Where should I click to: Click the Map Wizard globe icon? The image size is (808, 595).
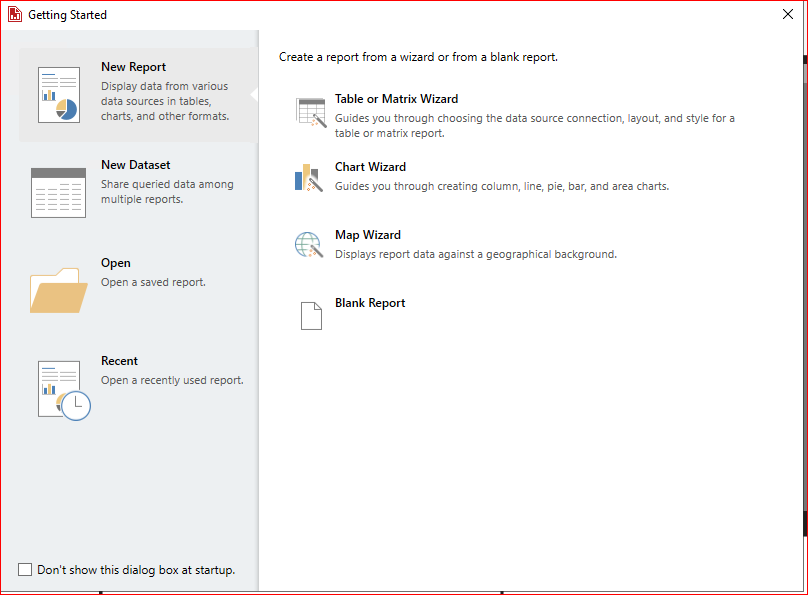click(x=309, y=245)
